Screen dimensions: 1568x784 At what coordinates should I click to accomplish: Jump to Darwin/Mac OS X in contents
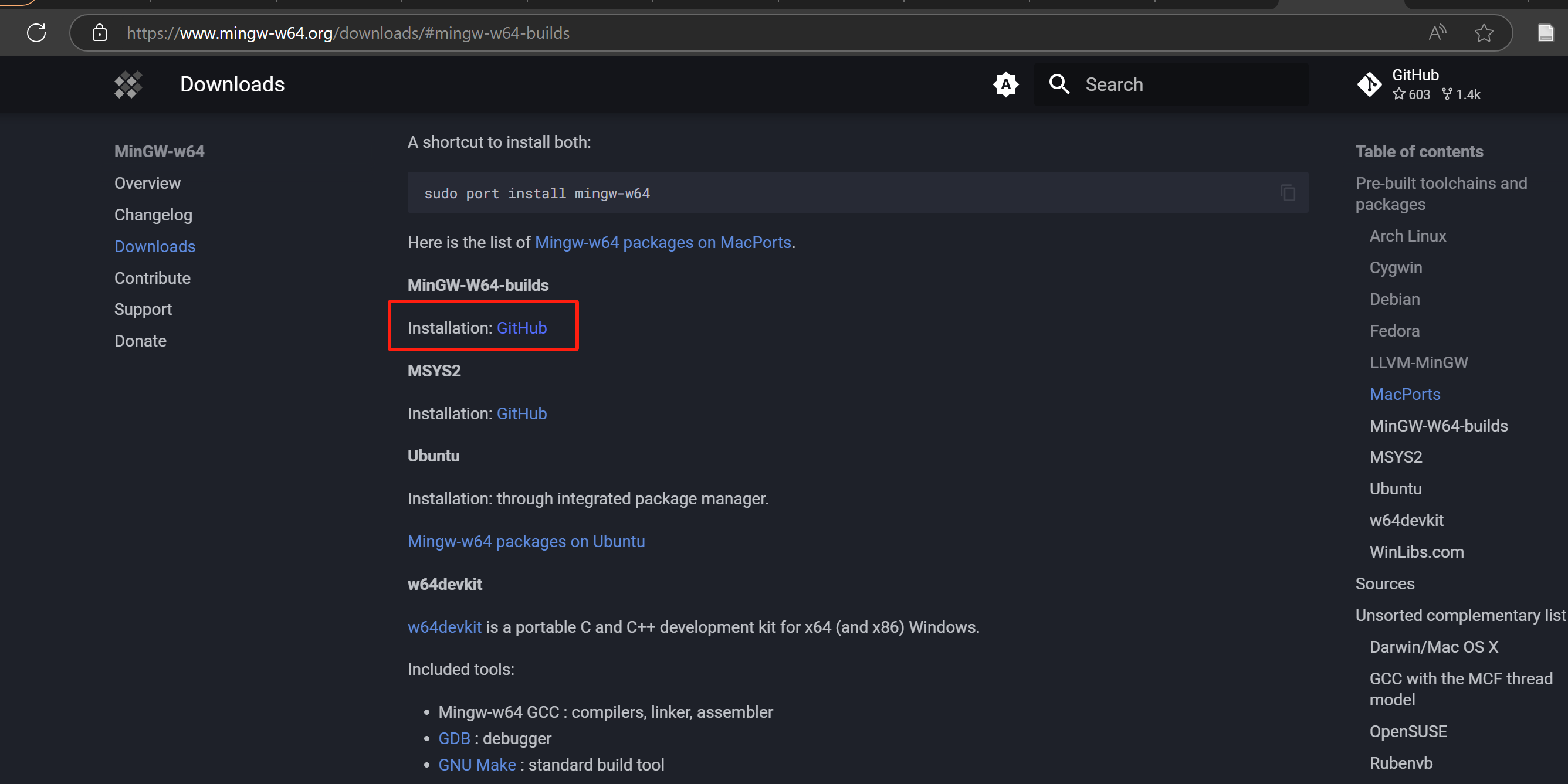[x=1434, y=647]
